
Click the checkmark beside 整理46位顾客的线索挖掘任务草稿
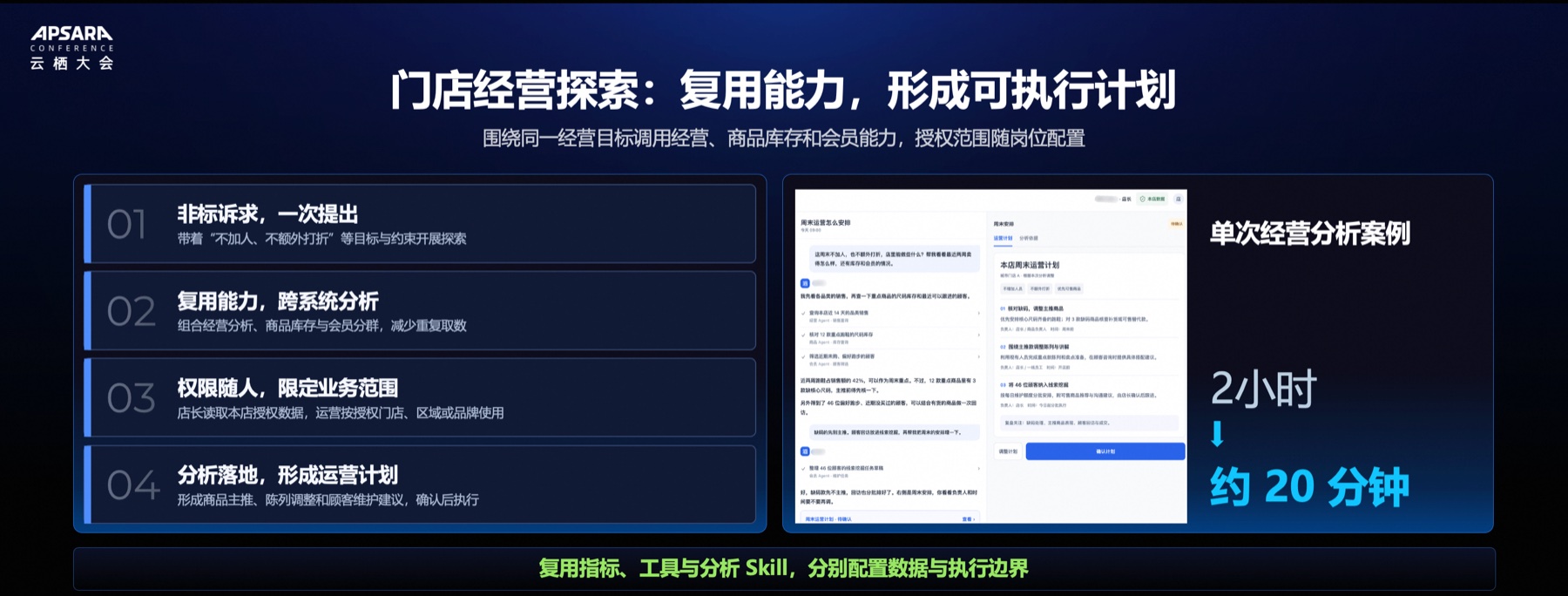coord(803,469)
